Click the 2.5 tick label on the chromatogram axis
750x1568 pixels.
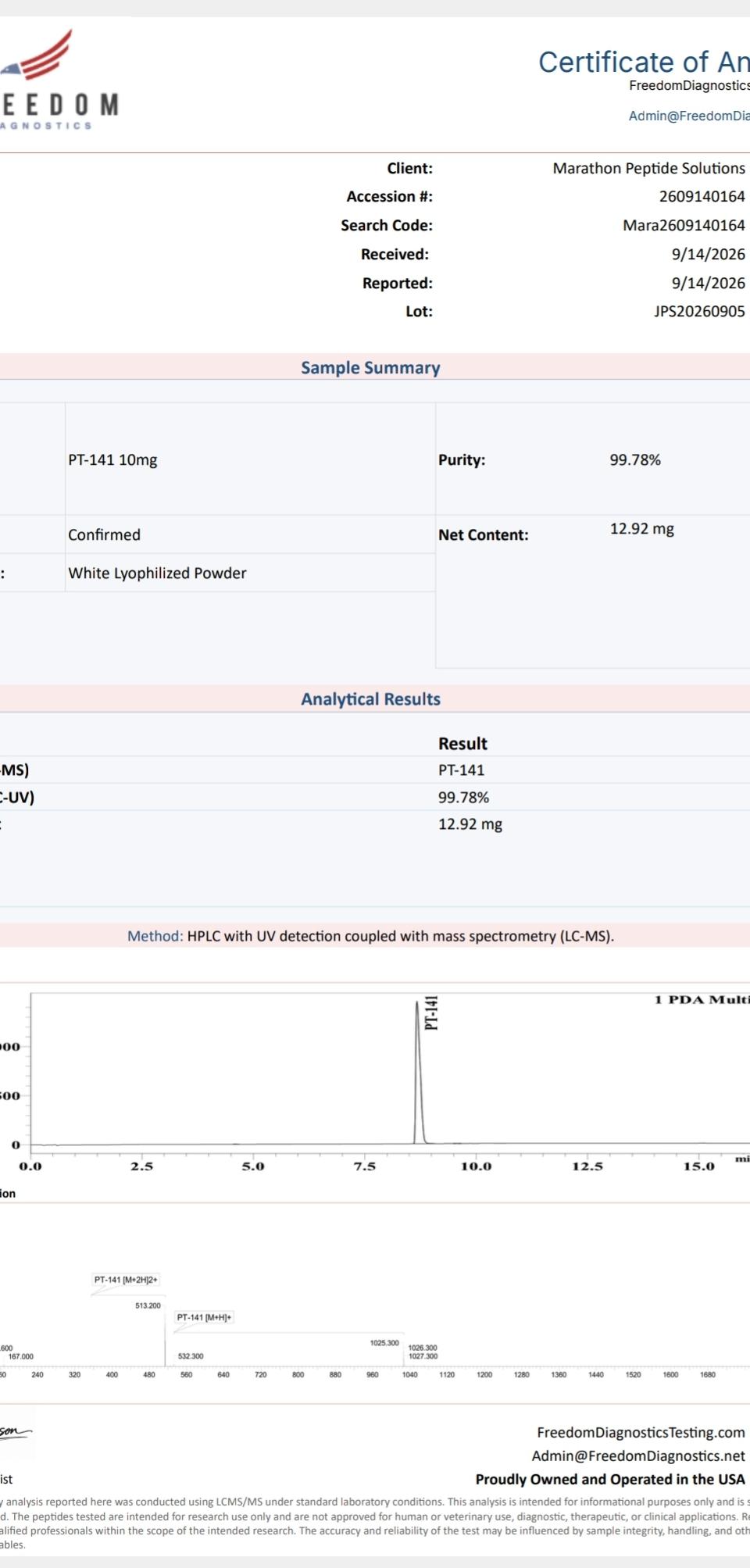click(x=141, y=1166)
